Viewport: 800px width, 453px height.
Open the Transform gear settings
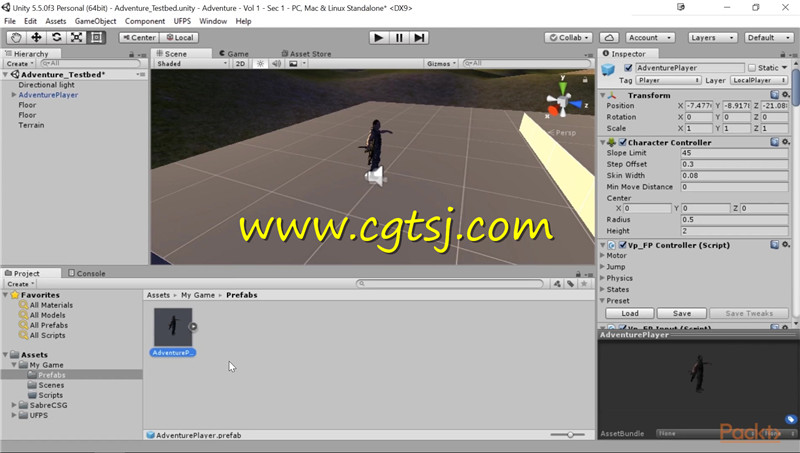786,95
